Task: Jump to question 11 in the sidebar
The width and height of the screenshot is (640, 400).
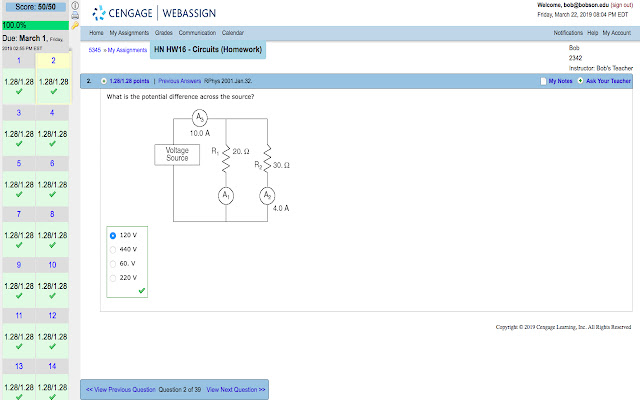Action: click(19, 316)
